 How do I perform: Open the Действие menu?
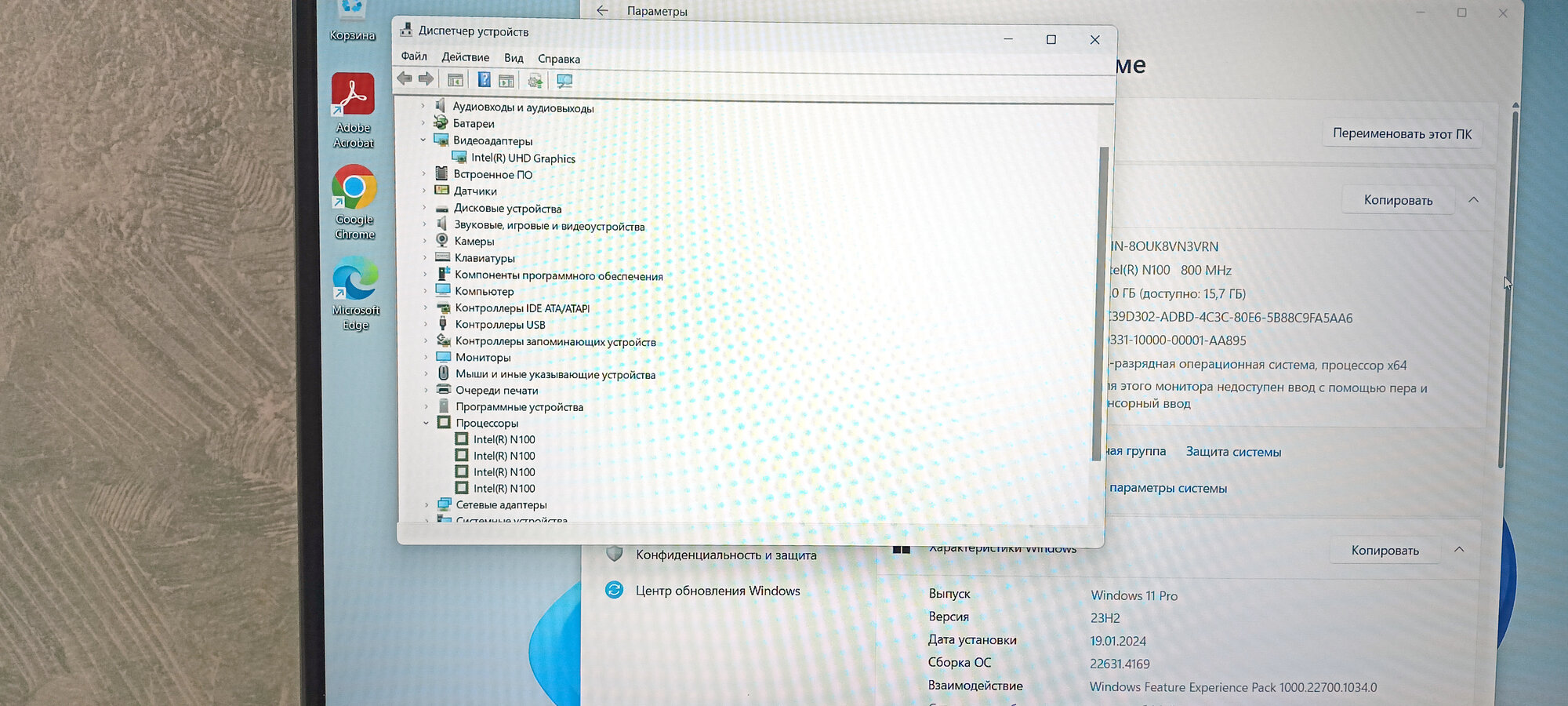coord(465,57)
